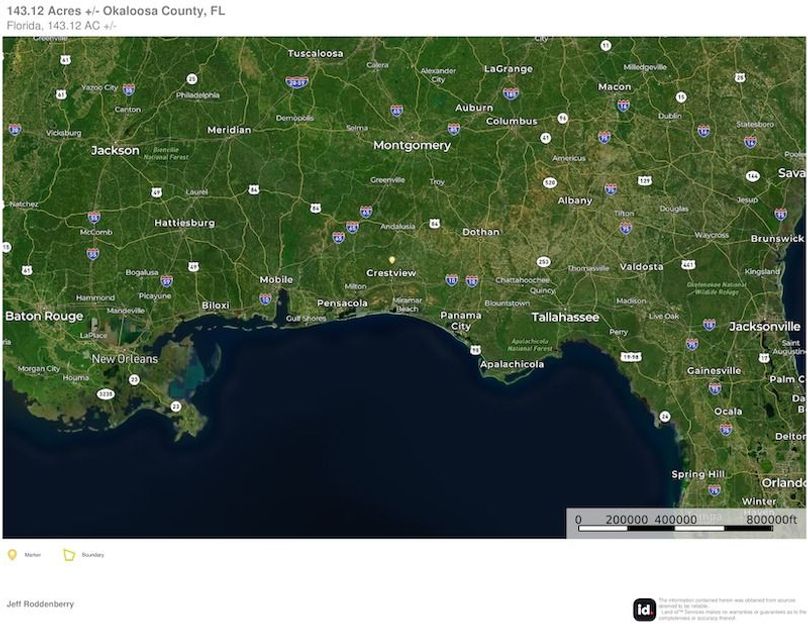
Task: Click the black id. logo badge
Action: 645,609
